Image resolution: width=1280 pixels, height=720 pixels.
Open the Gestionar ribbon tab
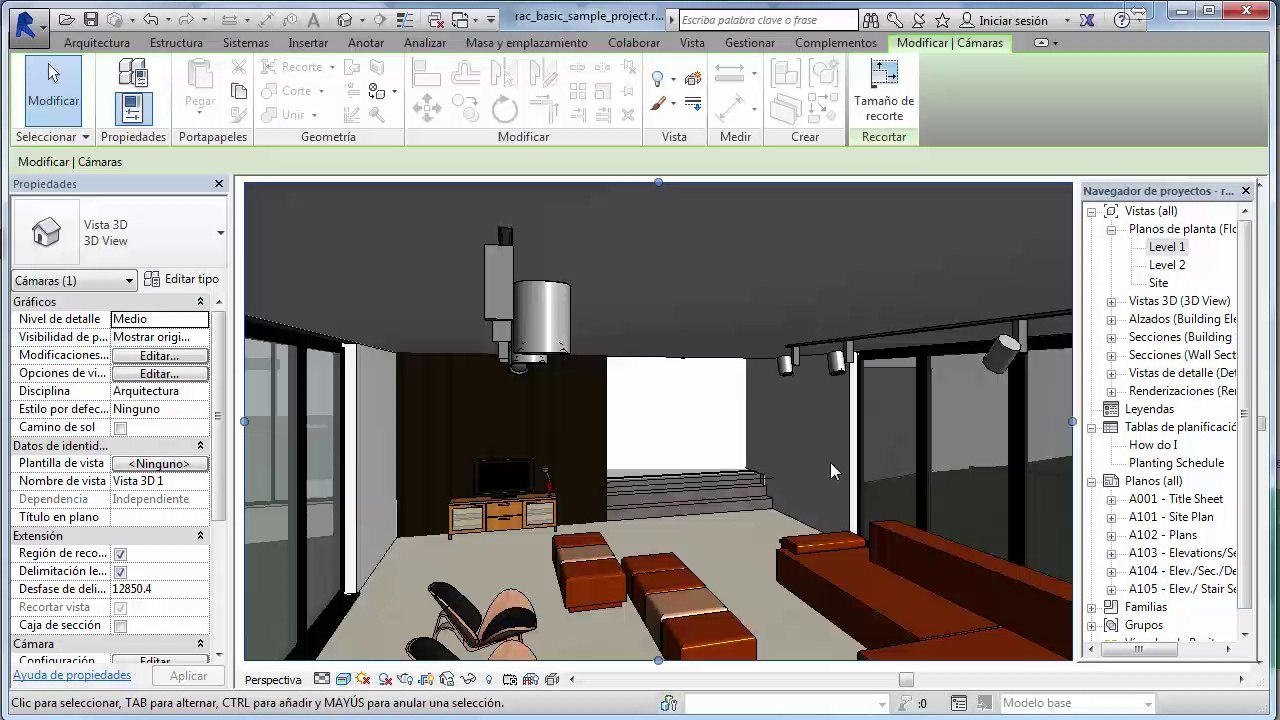pyautogui.click(x=750, y=43)
